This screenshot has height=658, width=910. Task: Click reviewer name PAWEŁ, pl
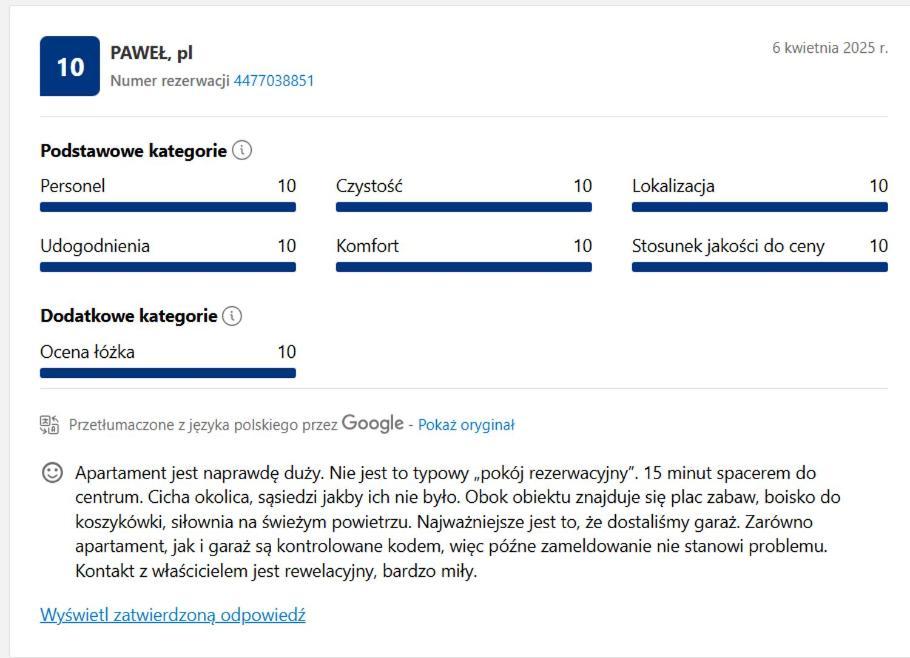[x=151, y=53]
